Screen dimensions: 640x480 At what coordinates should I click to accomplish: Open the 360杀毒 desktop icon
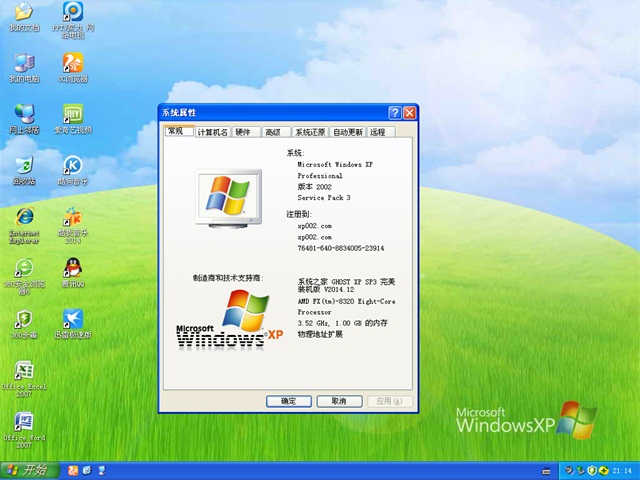tap(23, 320)
